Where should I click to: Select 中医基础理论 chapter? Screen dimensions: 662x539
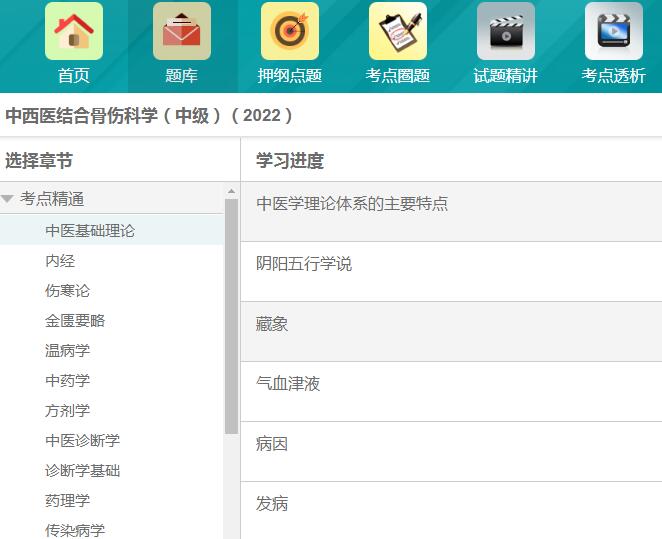pyautogui.click(x=112, y=230)
